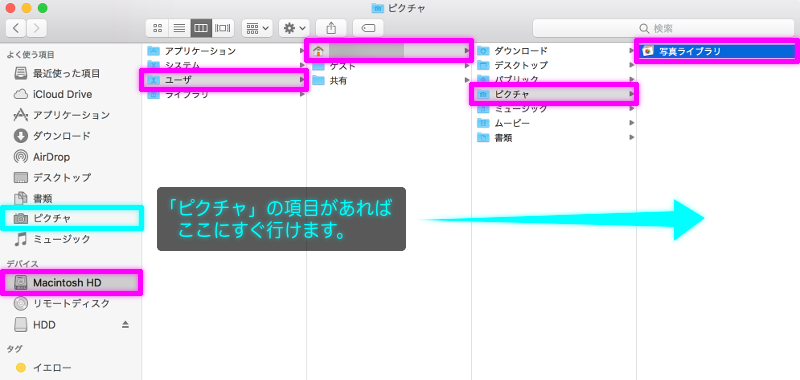Click the disclosure arrow beside the 書類 folder

pyautogui.click(x=632, y=138)
